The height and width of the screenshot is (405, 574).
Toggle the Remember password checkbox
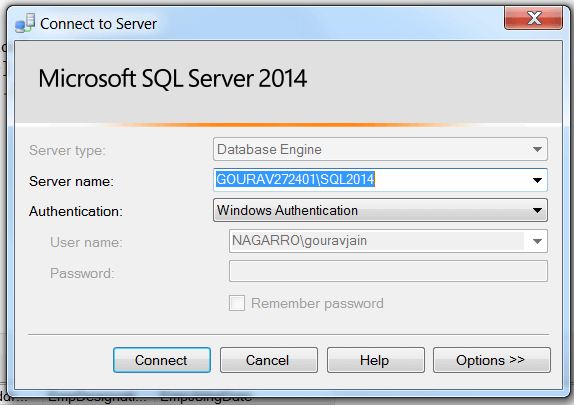click(x=237, y=303)
